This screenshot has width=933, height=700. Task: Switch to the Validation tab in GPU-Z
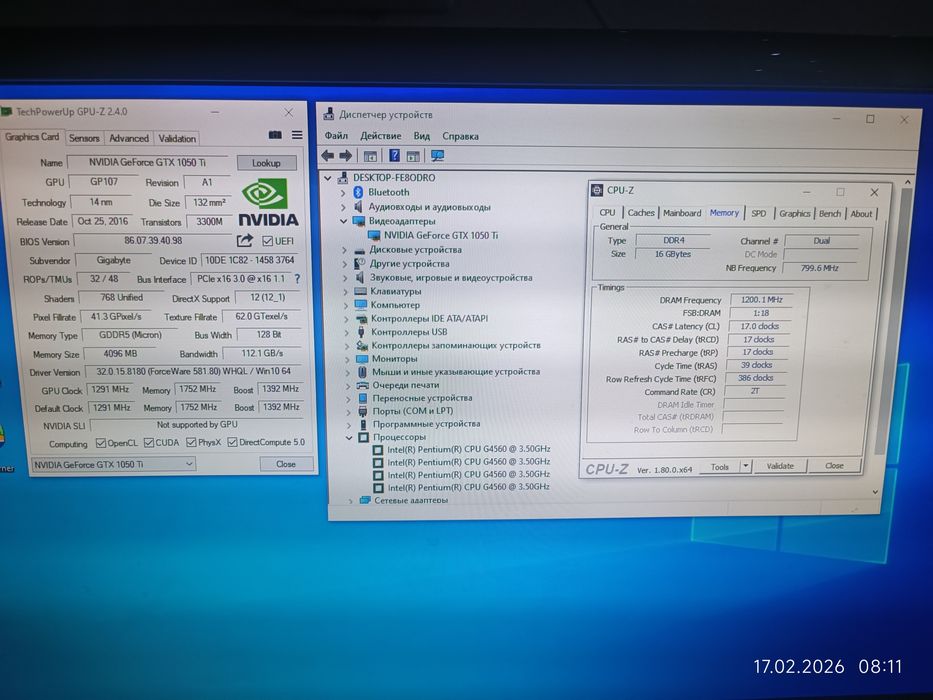(177, 138)
